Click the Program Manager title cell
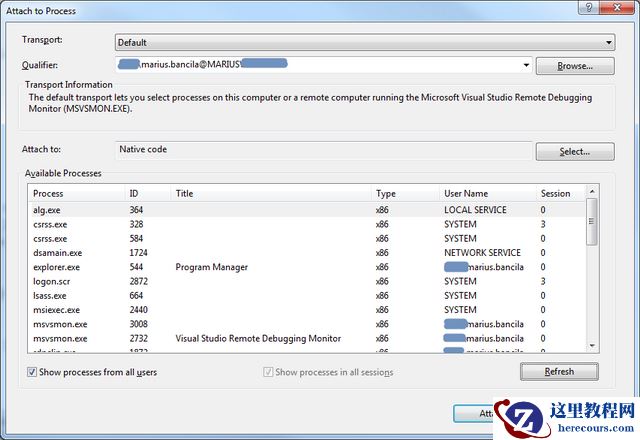 (211, 267)
